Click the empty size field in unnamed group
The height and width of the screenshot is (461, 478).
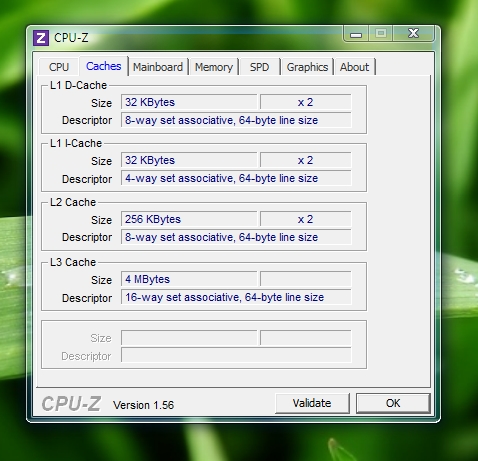(x=189, y=338)
